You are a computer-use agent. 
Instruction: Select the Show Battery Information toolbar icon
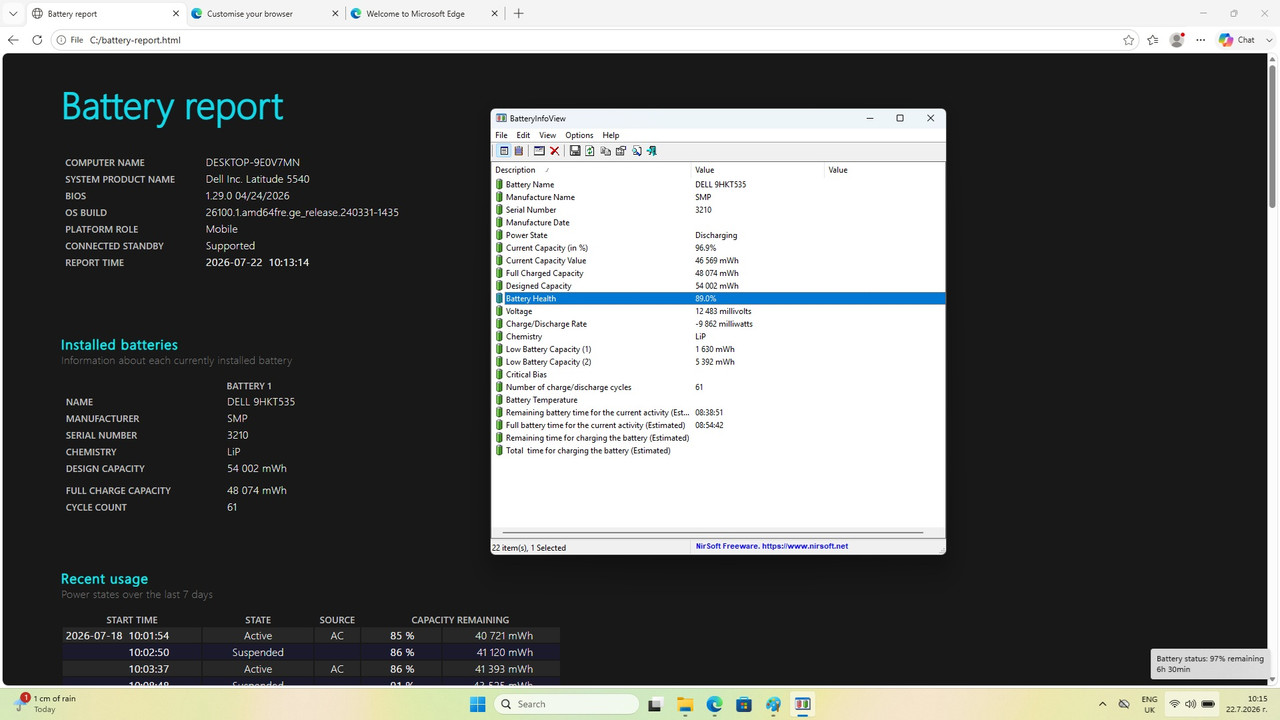504,151
